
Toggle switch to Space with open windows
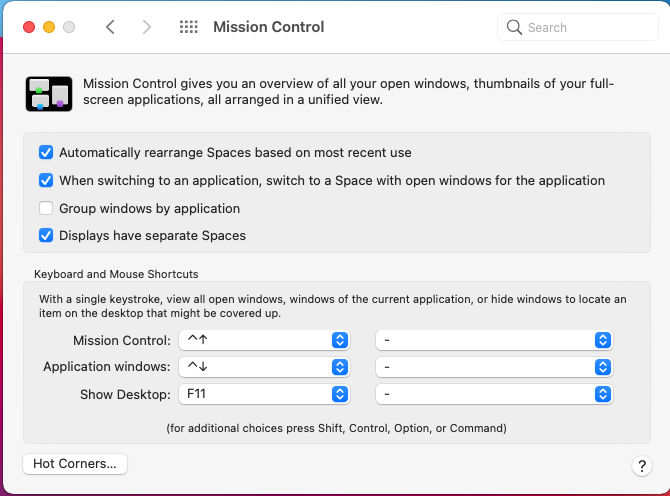46,181
